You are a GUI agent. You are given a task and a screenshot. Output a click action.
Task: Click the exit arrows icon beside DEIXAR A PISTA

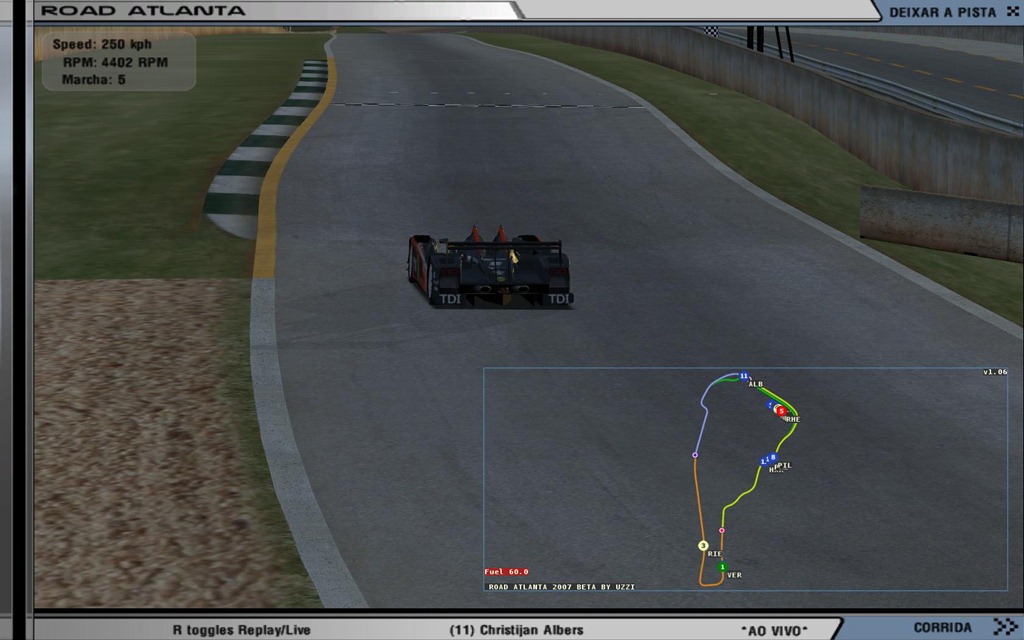click(1013, 12)
